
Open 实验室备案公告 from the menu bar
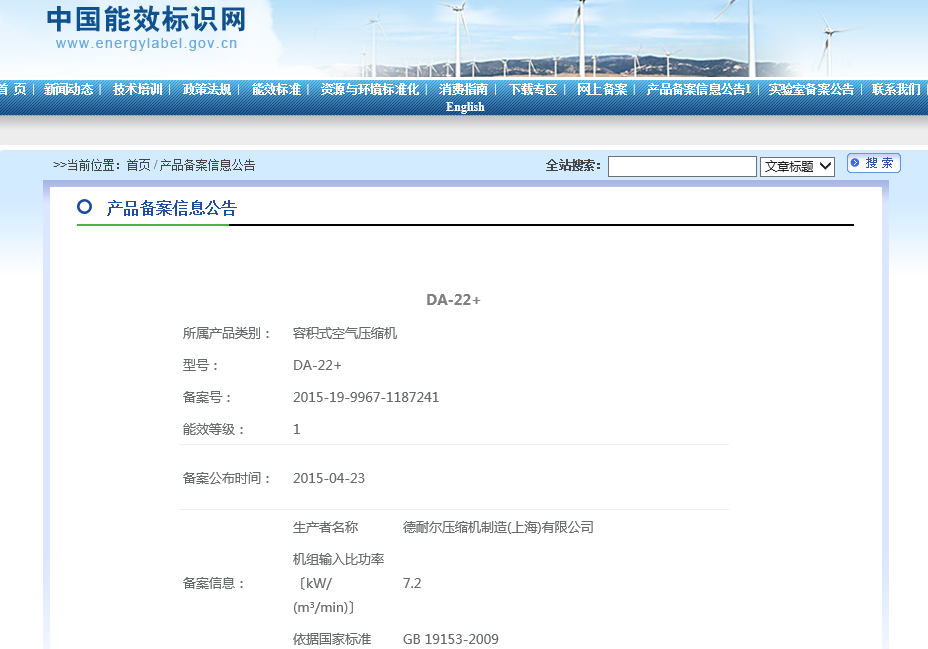(x=811, y=89)
